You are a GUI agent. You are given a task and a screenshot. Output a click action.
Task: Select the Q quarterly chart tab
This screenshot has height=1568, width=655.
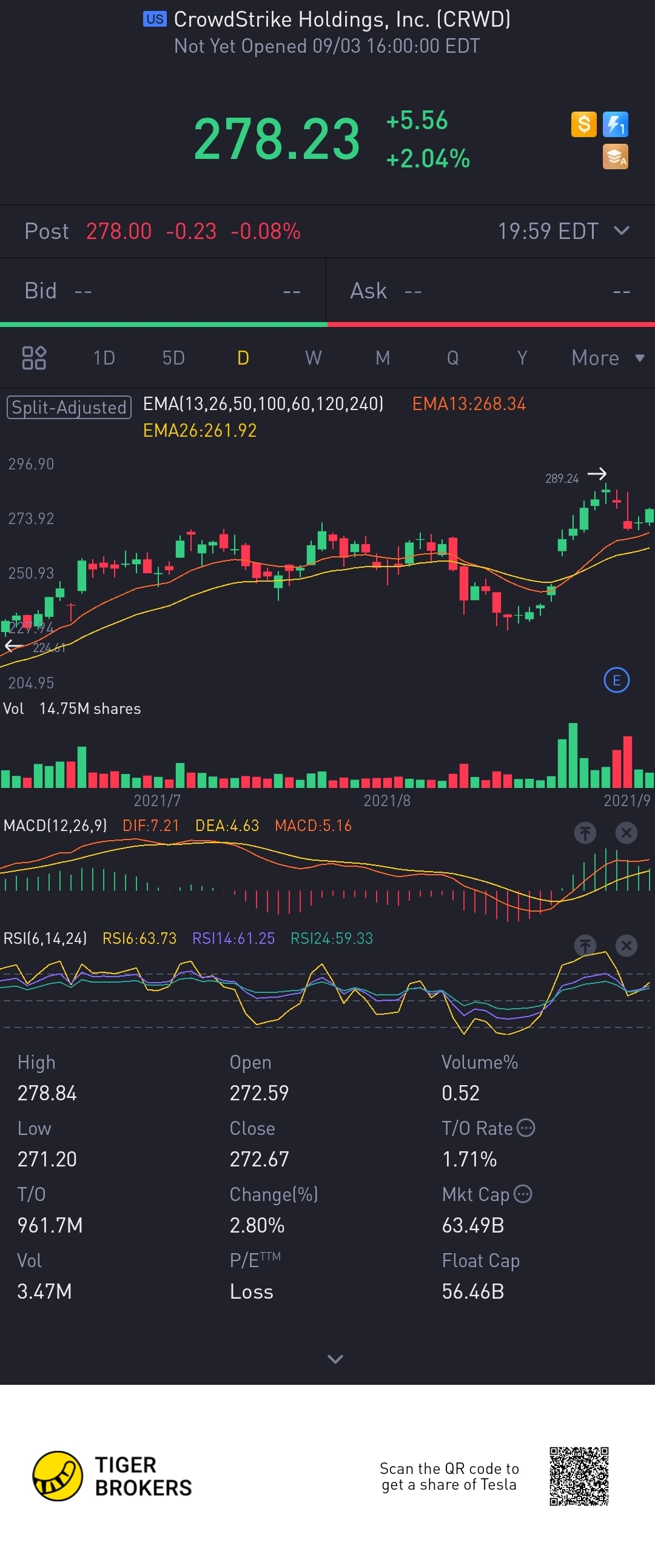click(452, 358)
